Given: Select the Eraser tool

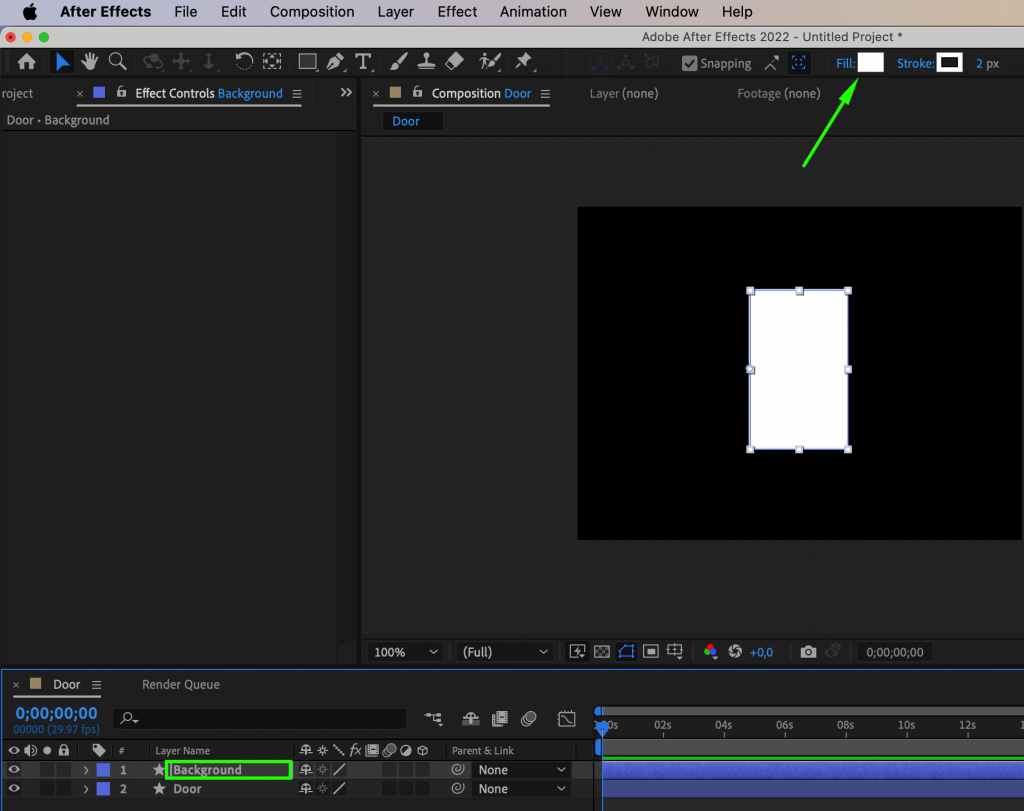Looking at the screenshot, I should point(454,61).
